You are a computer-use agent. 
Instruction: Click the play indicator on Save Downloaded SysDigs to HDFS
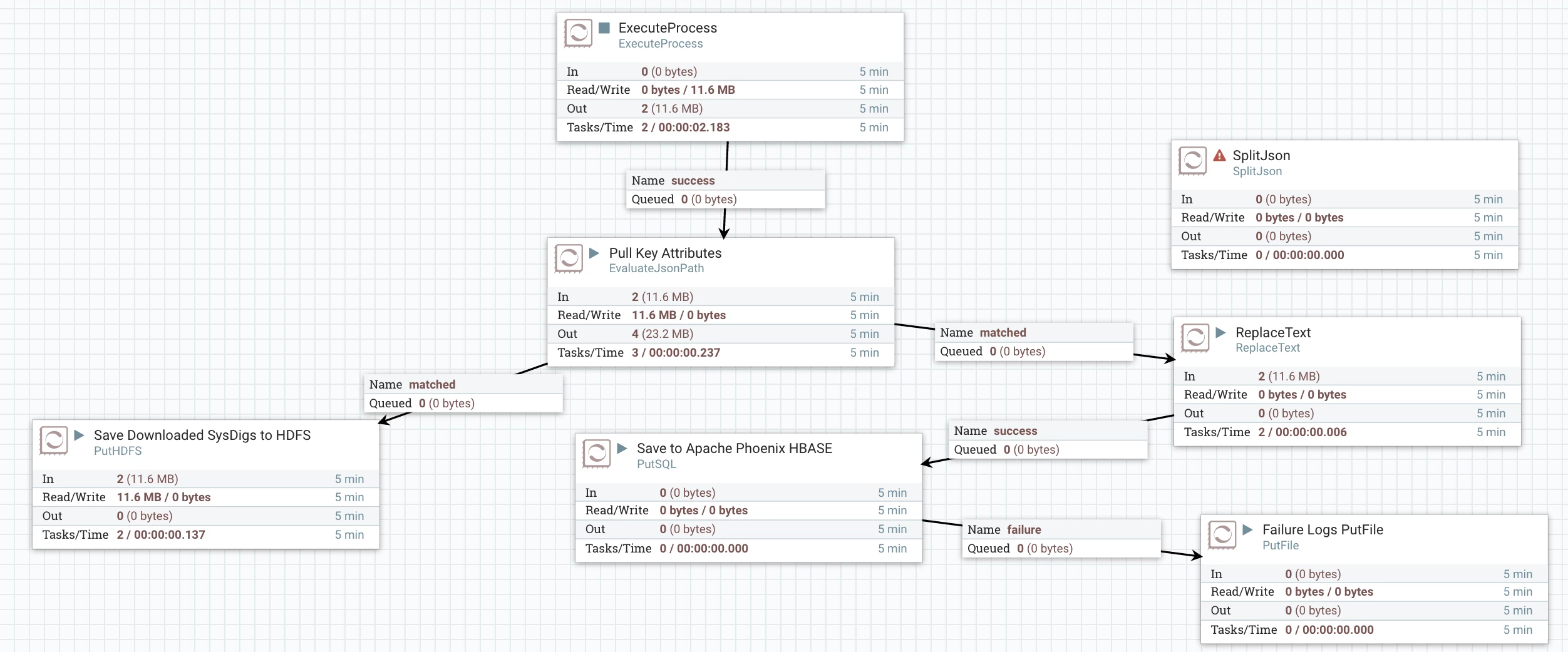(x=79, y=435)
